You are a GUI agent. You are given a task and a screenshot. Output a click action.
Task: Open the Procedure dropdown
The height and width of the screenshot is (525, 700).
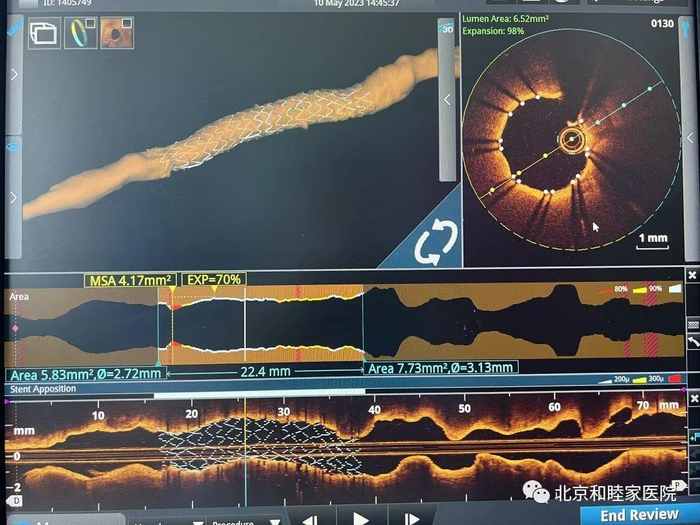246,522
